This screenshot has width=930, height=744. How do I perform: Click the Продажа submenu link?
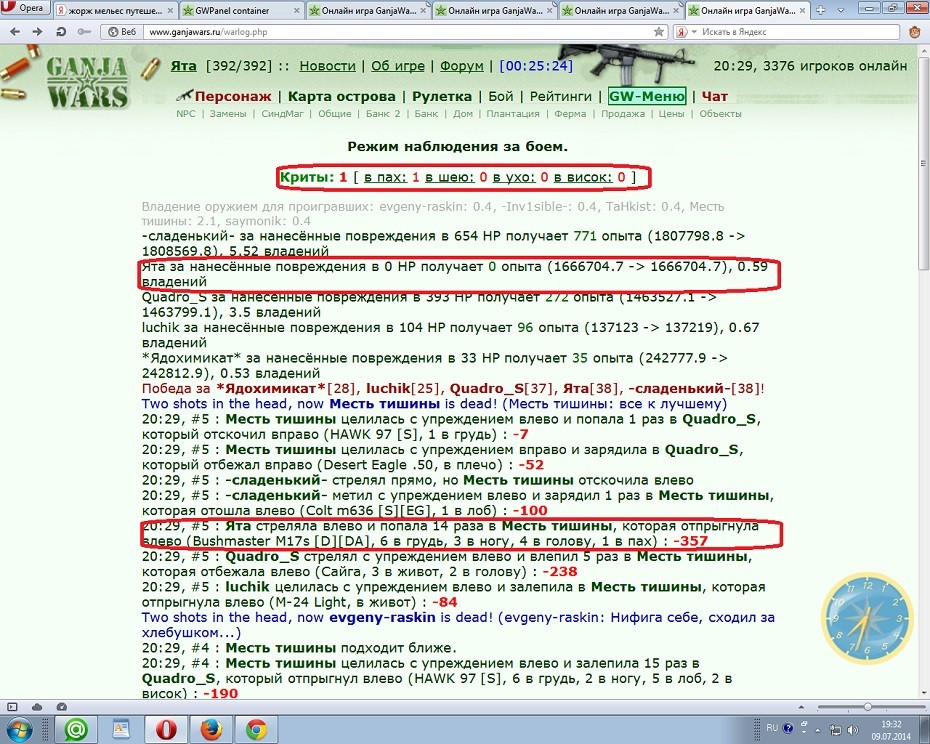click(623, 114)
